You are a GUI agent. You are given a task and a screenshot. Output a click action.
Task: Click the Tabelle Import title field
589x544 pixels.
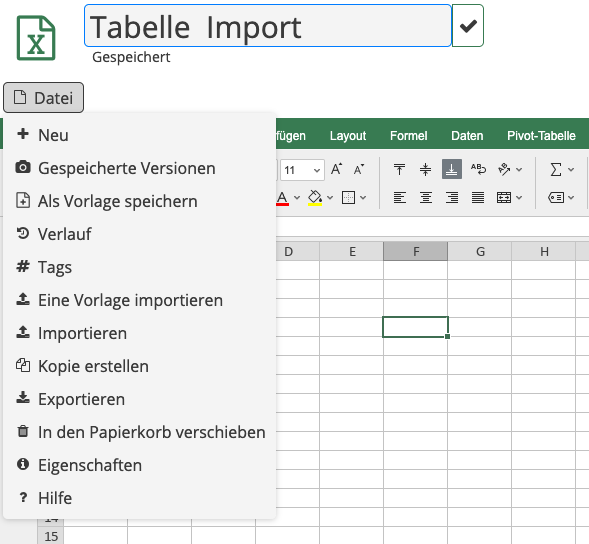[268, 26]
